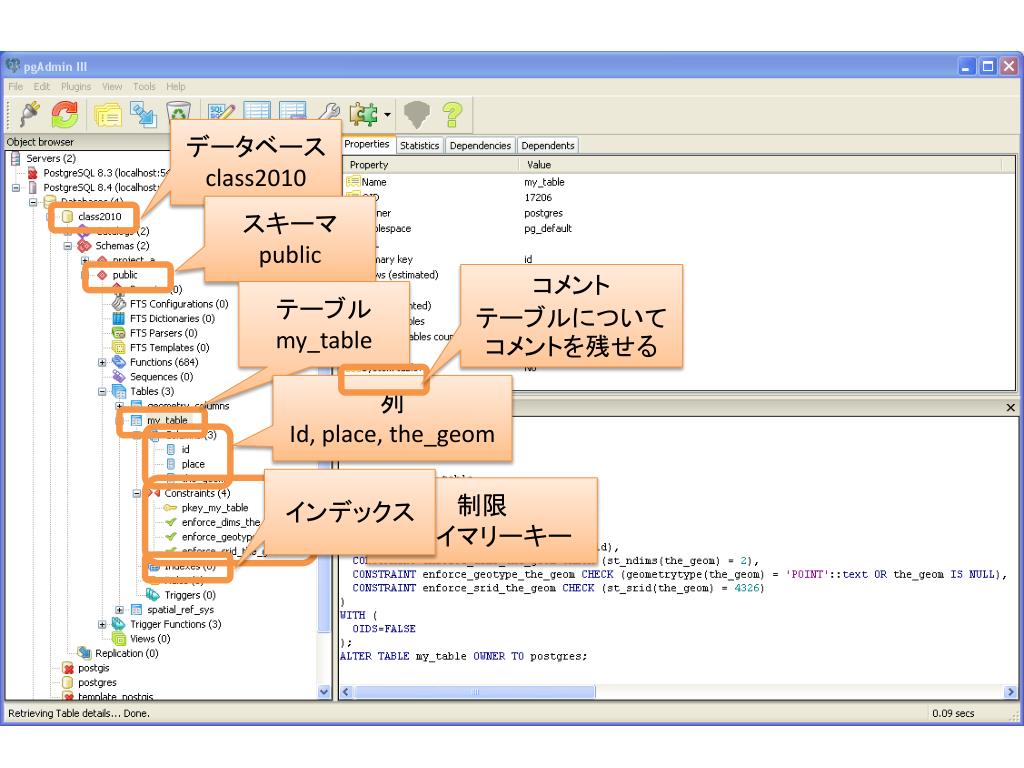Open the View menu
The image size is (1024, 768).
tap(112, 86)
